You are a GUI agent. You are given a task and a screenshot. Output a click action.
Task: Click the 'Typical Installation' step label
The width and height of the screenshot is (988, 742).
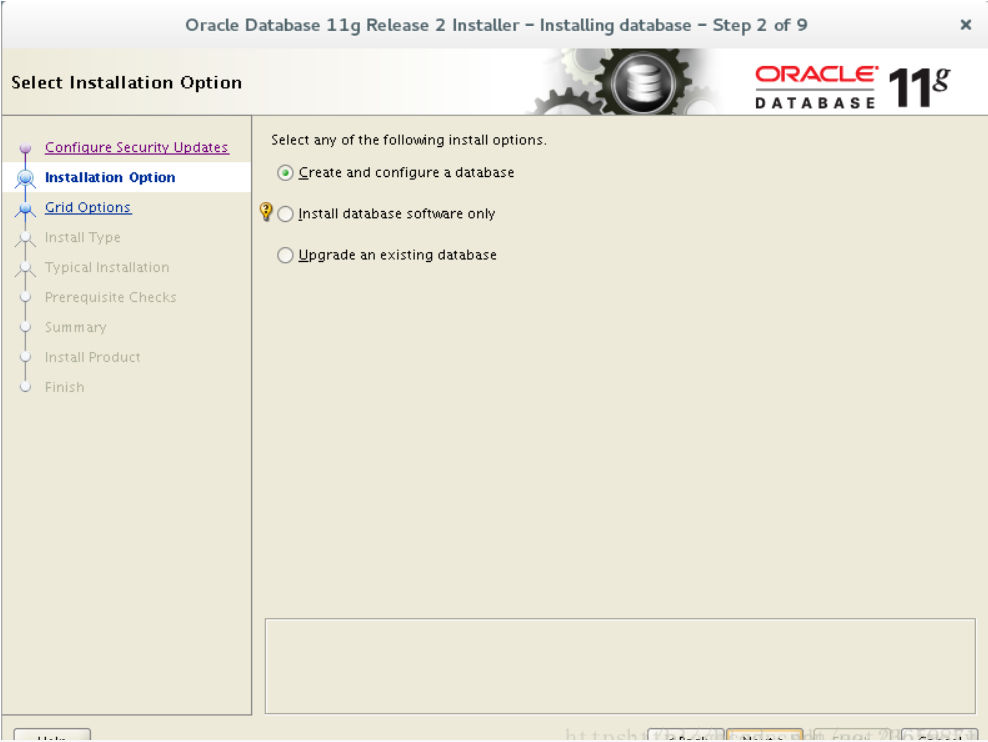107,267
